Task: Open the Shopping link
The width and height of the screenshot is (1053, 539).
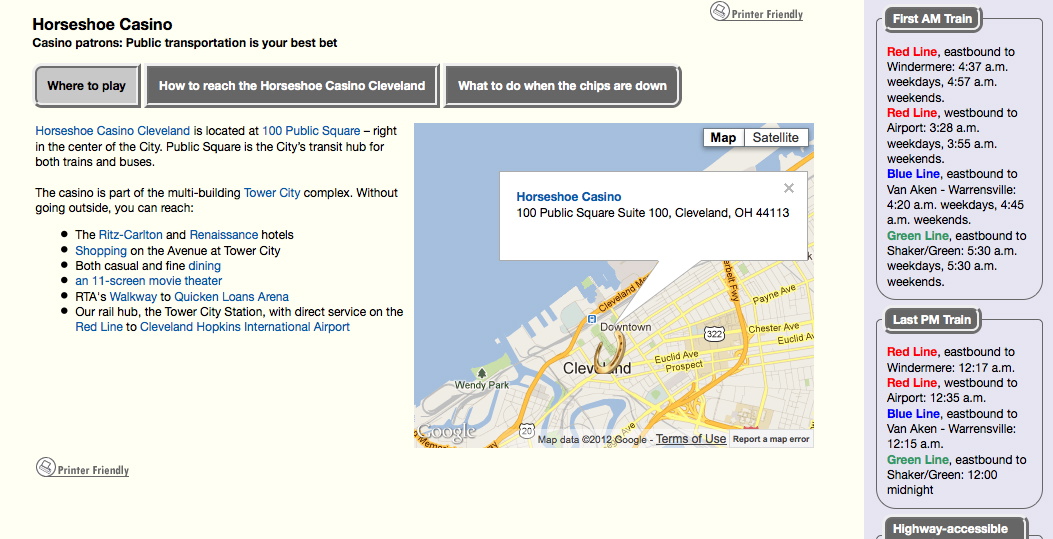Action: pyautogui.click(x=101, y=250)
